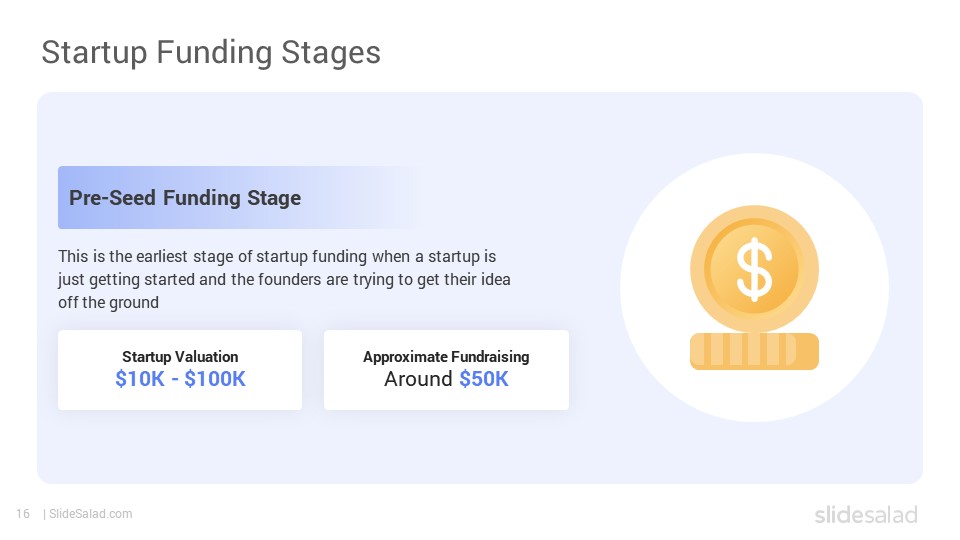This screenshot has width=960, height=540.
Task: Click the dollar sign on the coin
Action: click(x=754, y=269)
